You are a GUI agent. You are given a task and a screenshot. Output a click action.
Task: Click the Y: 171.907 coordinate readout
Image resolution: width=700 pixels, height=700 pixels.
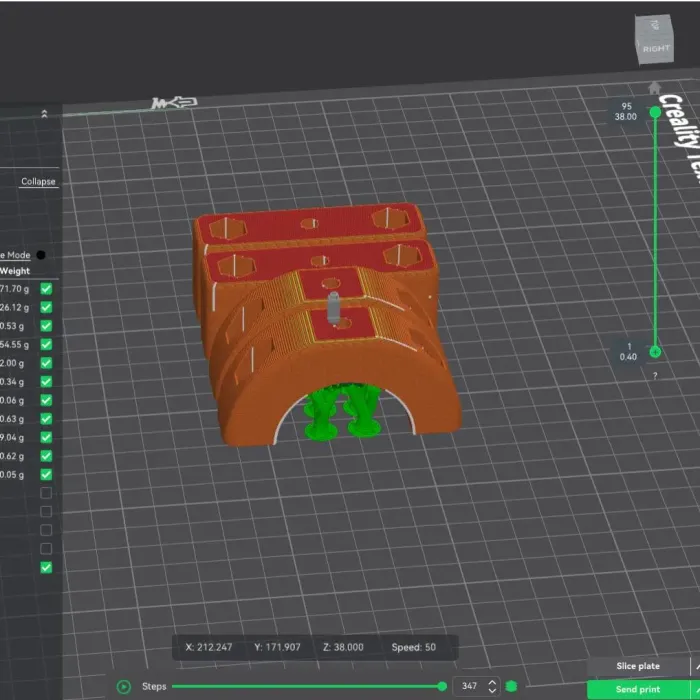coord(277,647)
